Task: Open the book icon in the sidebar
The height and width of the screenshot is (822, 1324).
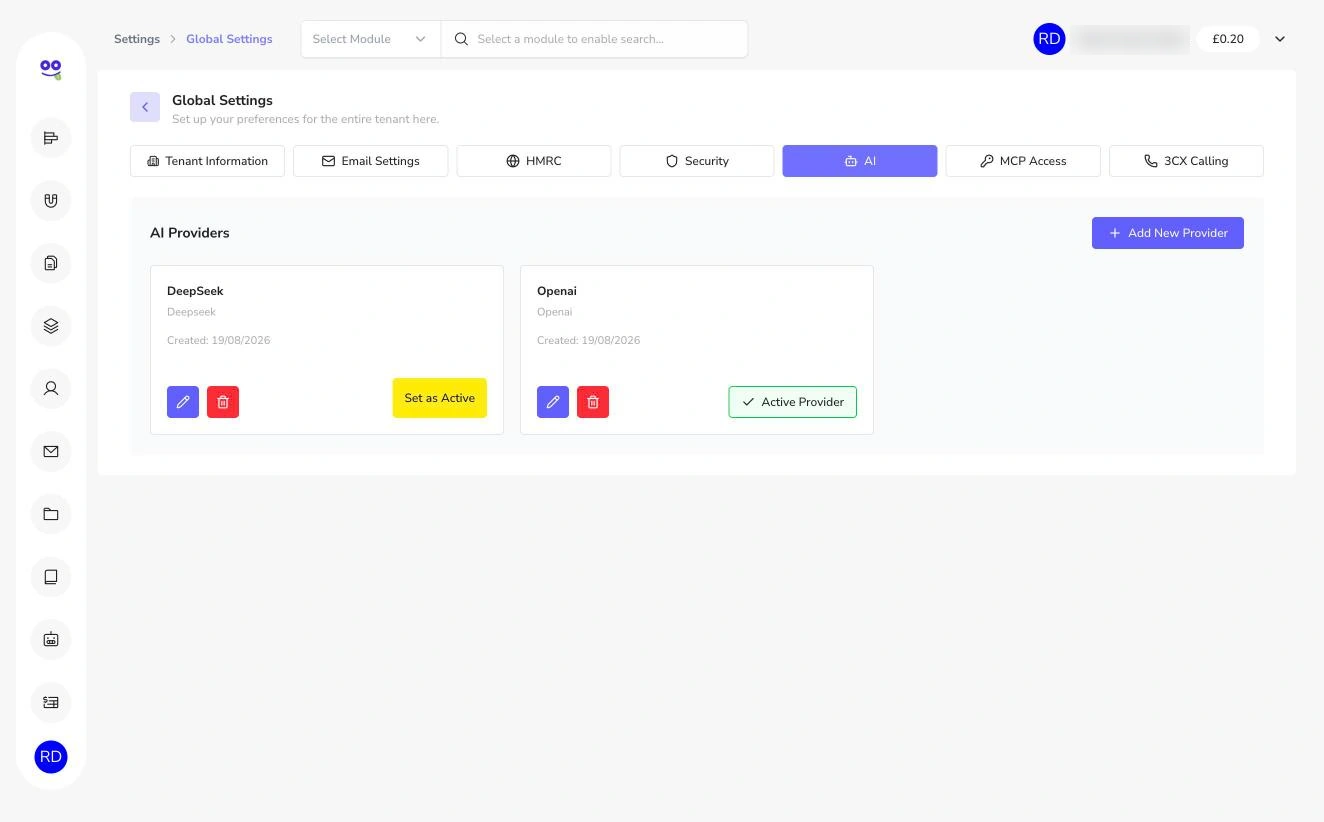Action: pos(51,577)
